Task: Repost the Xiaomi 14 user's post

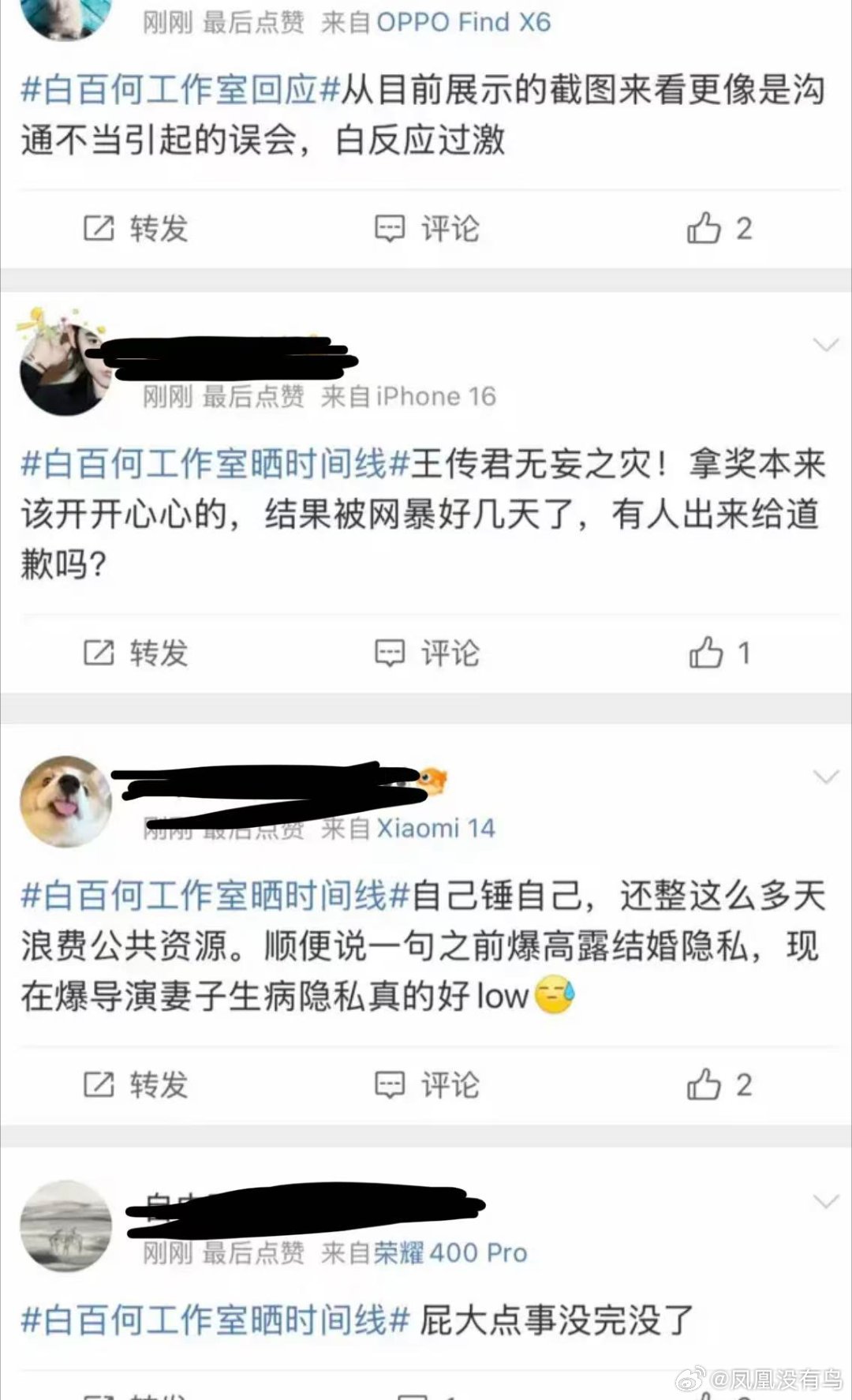Action: coord(136,1085)
